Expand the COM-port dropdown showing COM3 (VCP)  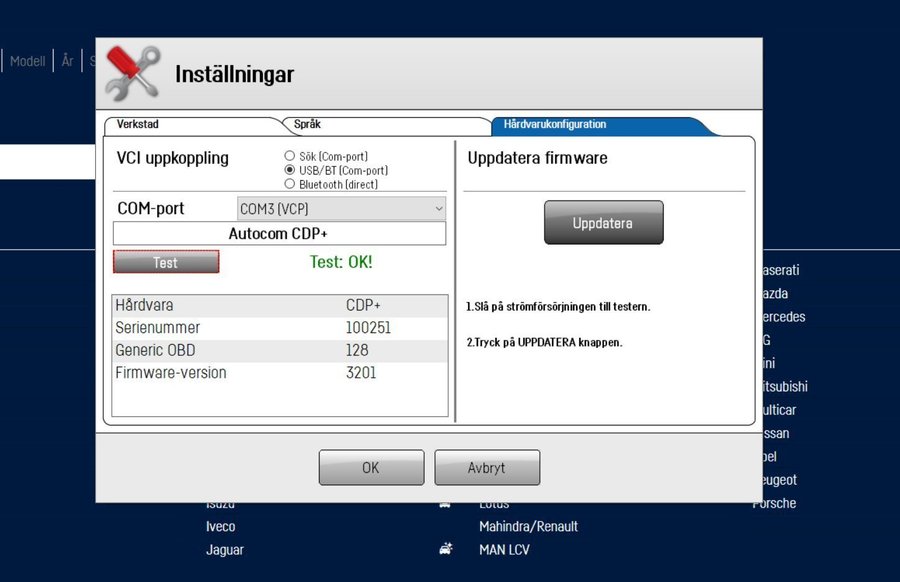340,209
